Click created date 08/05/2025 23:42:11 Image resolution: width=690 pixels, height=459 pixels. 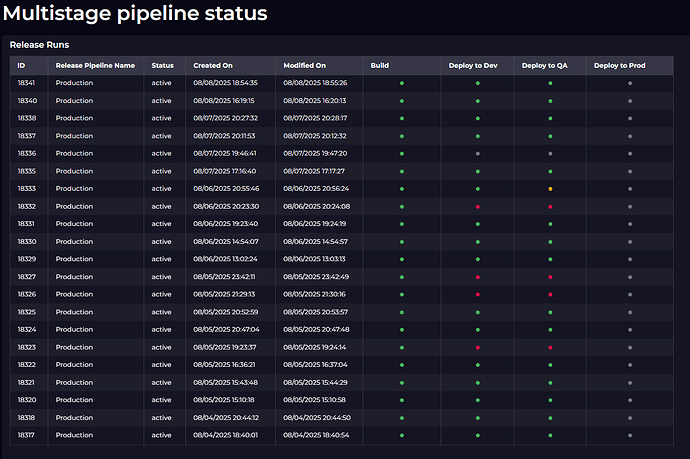pos(224,276)
